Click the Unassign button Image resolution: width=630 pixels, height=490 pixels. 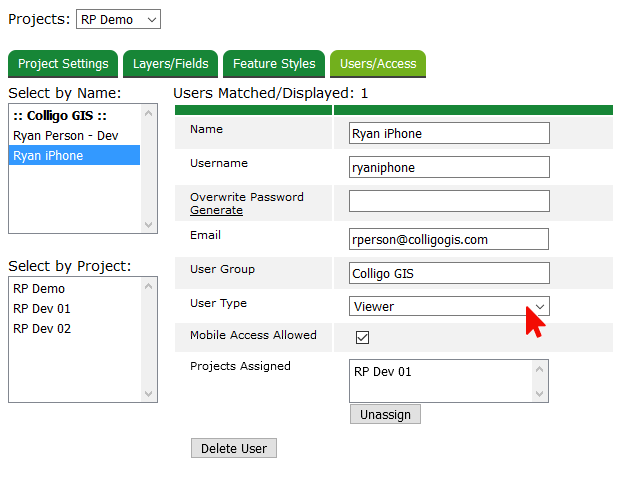385,414
